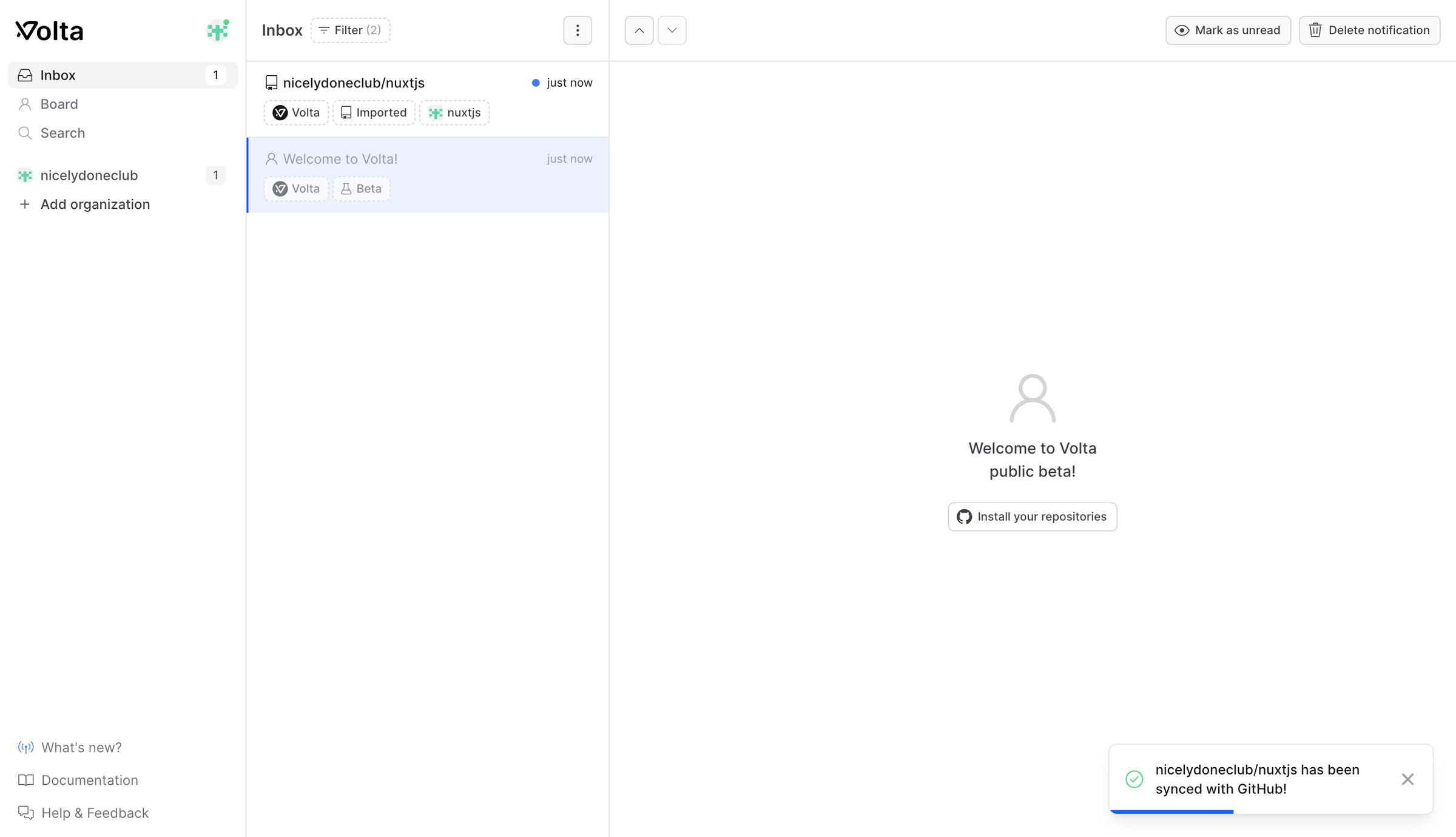Open the Welcome to Volta! notification
The width and height of the screenshot is (1456, 837).
coord(428,175)
